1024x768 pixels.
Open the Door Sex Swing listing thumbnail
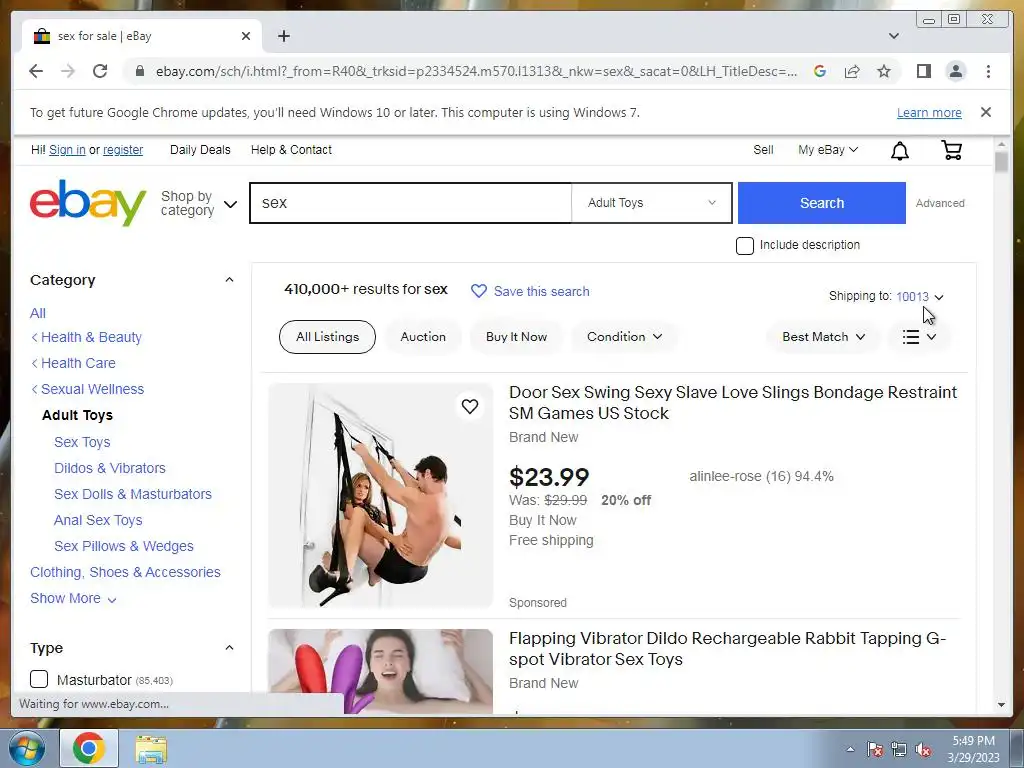click(x=381, y=496)
